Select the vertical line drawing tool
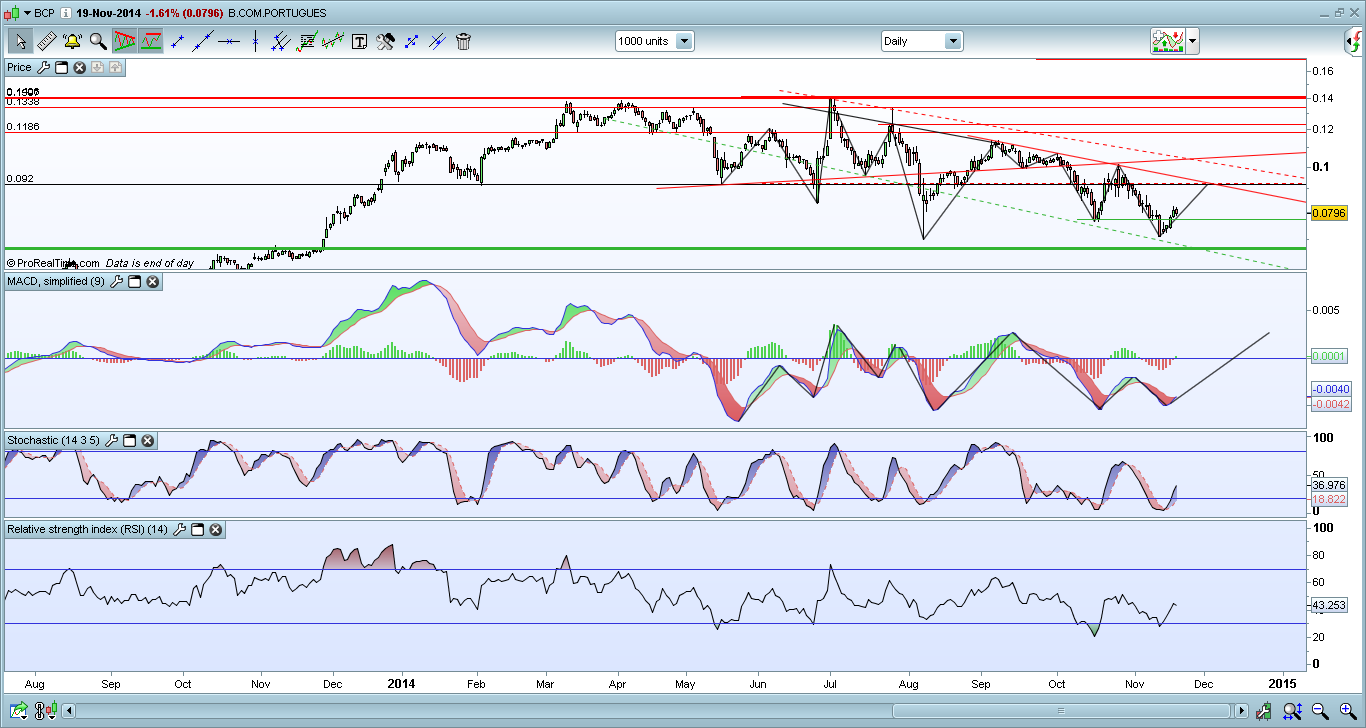Screen dimensions: 1366x728 point(256,41)
